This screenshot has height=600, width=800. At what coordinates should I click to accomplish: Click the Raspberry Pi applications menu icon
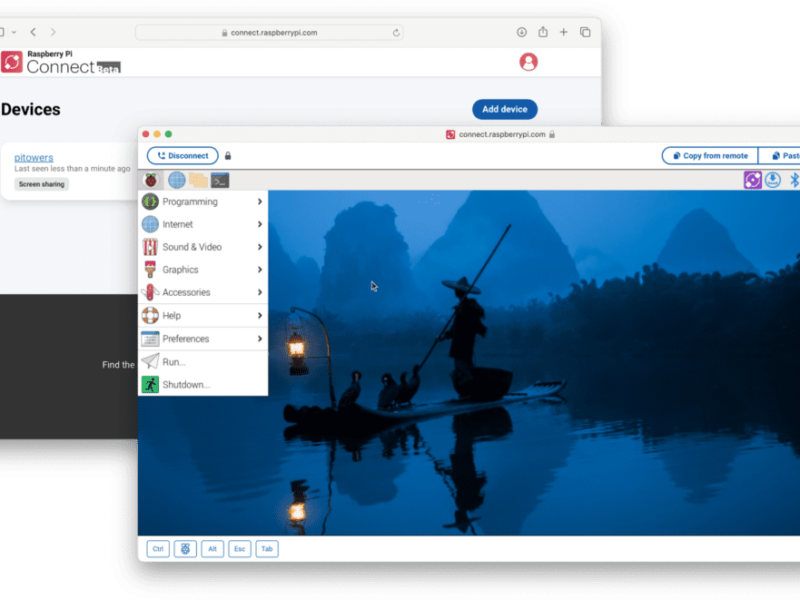click(151, 180)
